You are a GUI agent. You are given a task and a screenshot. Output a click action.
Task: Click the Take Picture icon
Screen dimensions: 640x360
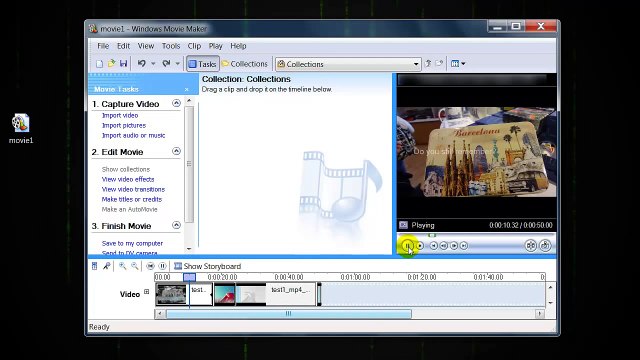pyautogui.click(x=545, y=245)
